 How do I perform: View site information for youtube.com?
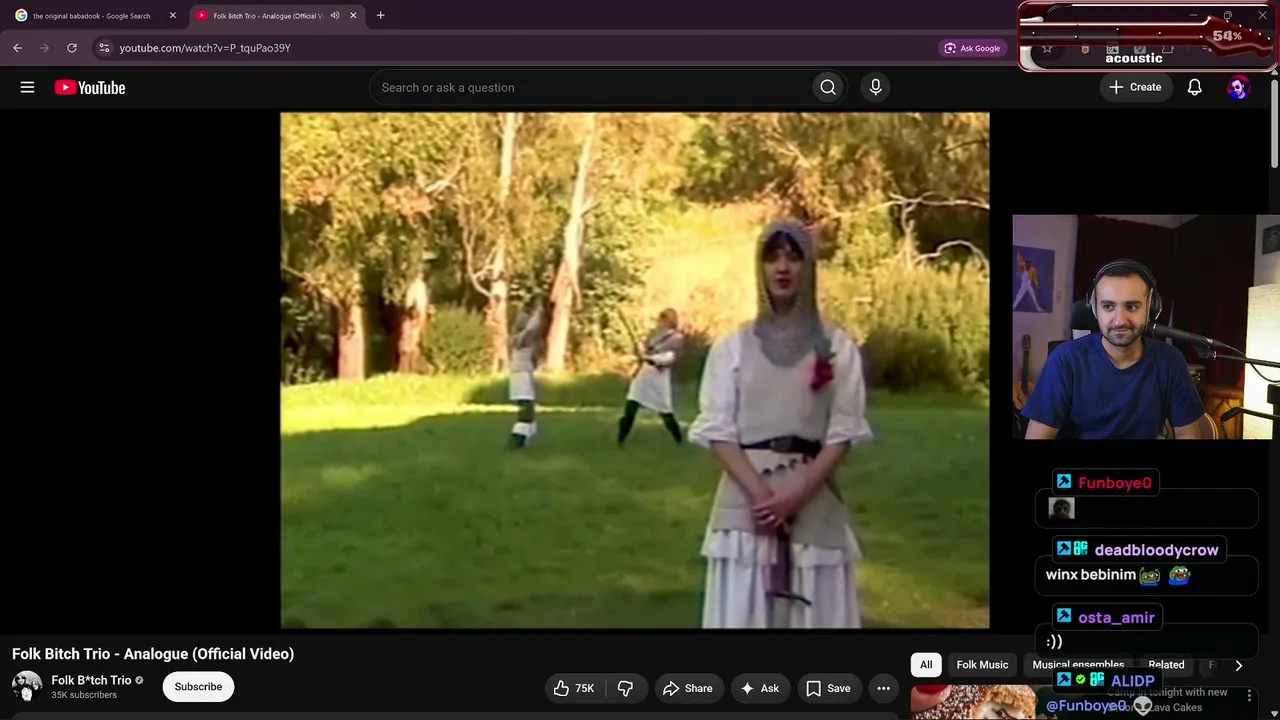104,47
